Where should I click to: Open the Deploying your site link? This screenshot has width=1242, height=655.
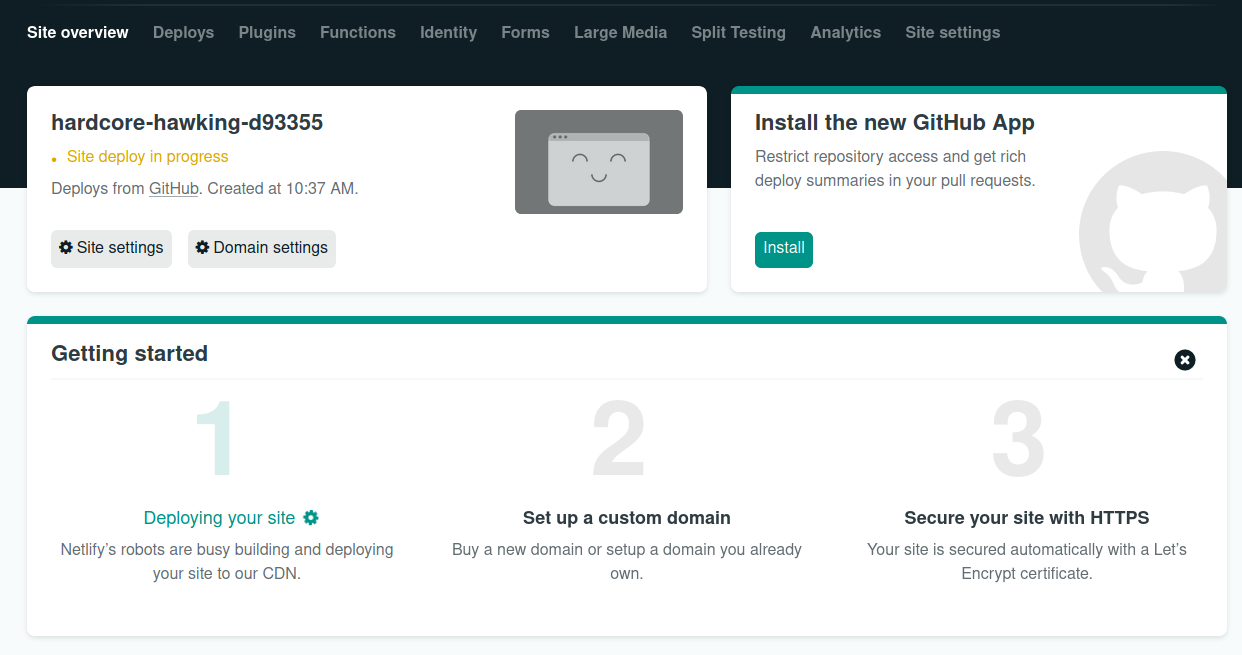[219, 518]
